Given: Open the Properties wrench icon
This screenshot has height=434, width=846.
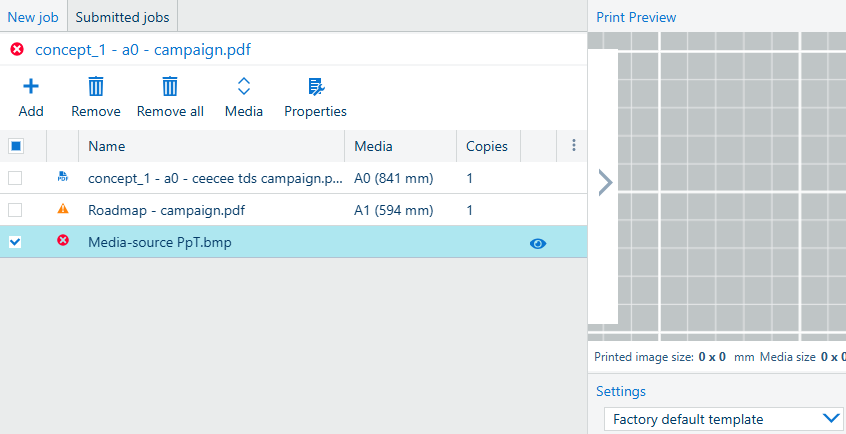Looking at the screenshot, I should pos(316,86).
